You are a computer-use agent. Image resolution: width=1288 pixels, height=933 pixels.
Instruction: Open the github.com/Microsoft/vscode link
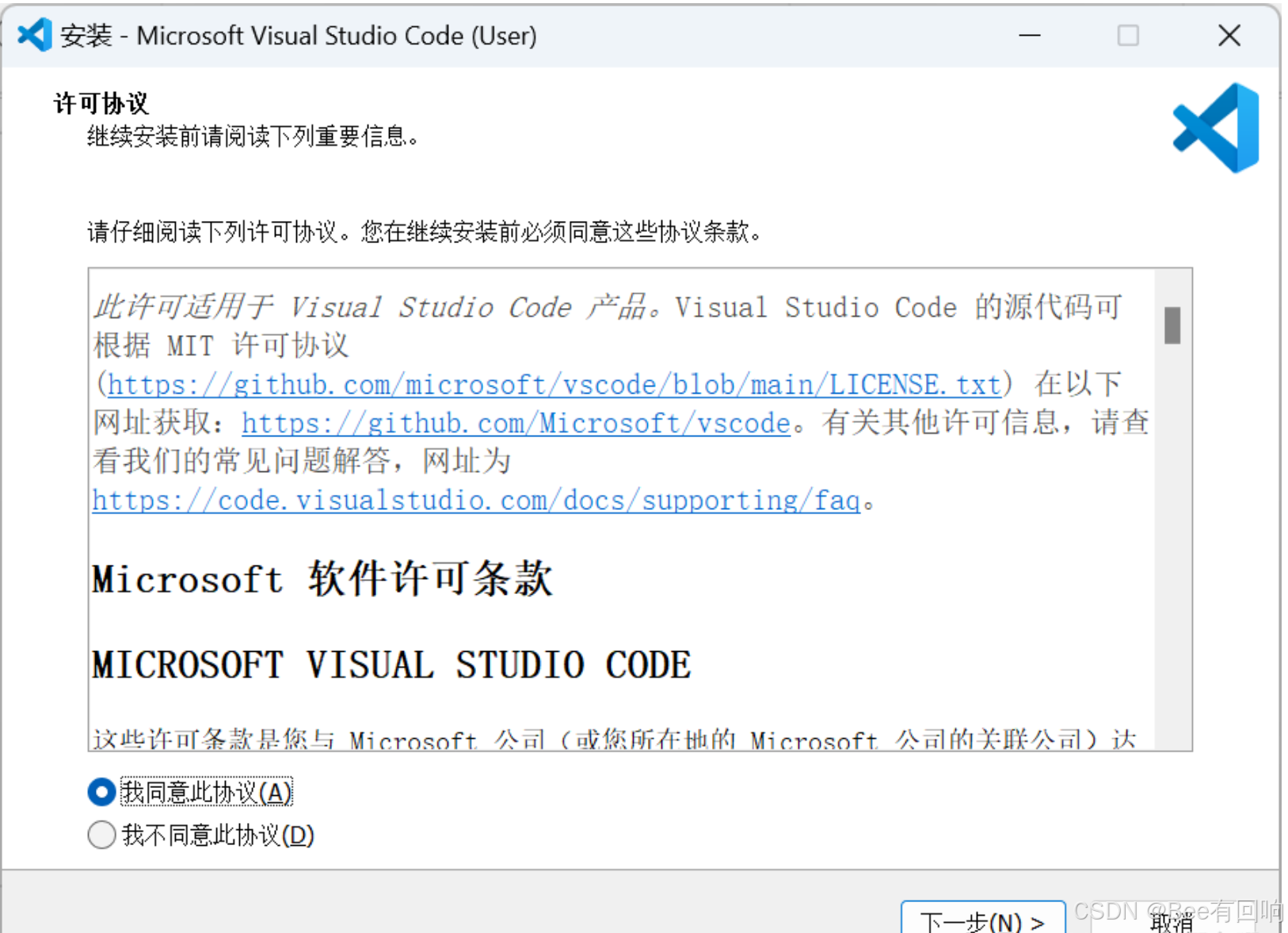point(515,423)
